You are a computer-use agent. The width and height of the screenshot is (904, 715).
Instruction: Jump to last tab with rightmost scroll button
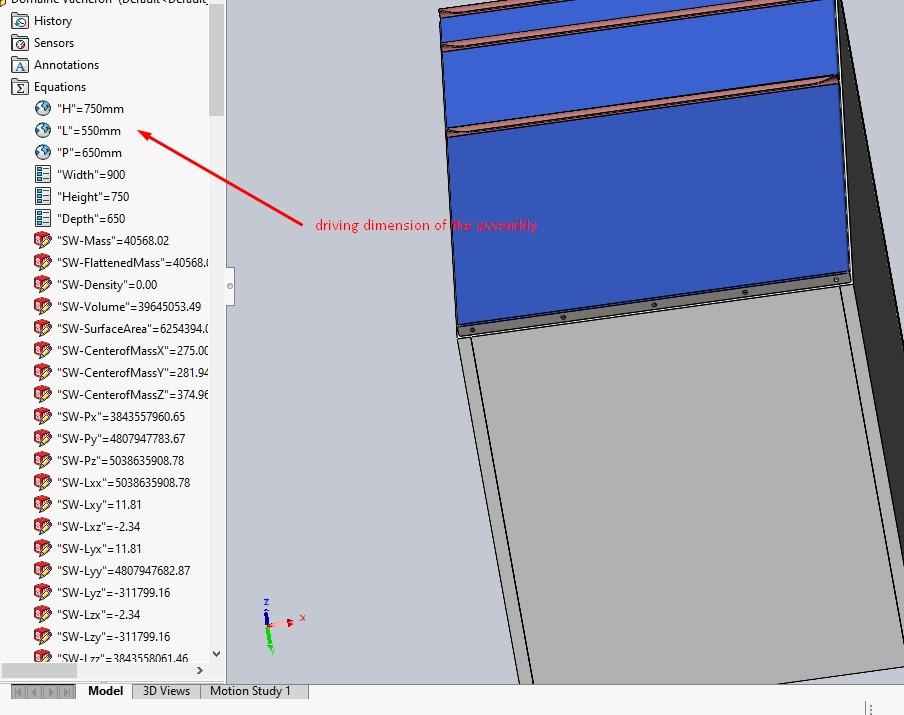coord(67,691)
